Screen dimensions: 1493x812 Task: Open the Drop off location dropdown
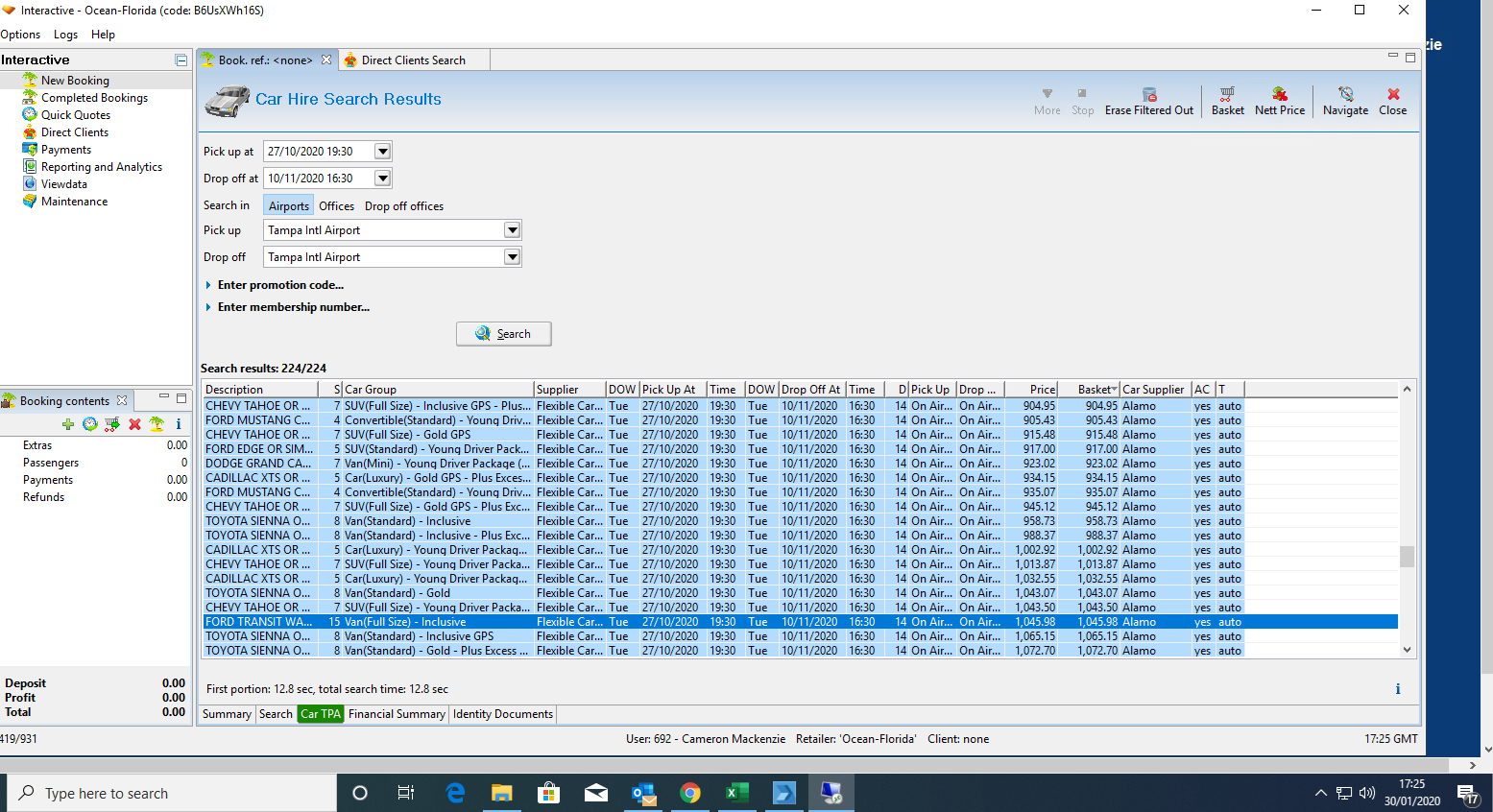tap(512, 257)
